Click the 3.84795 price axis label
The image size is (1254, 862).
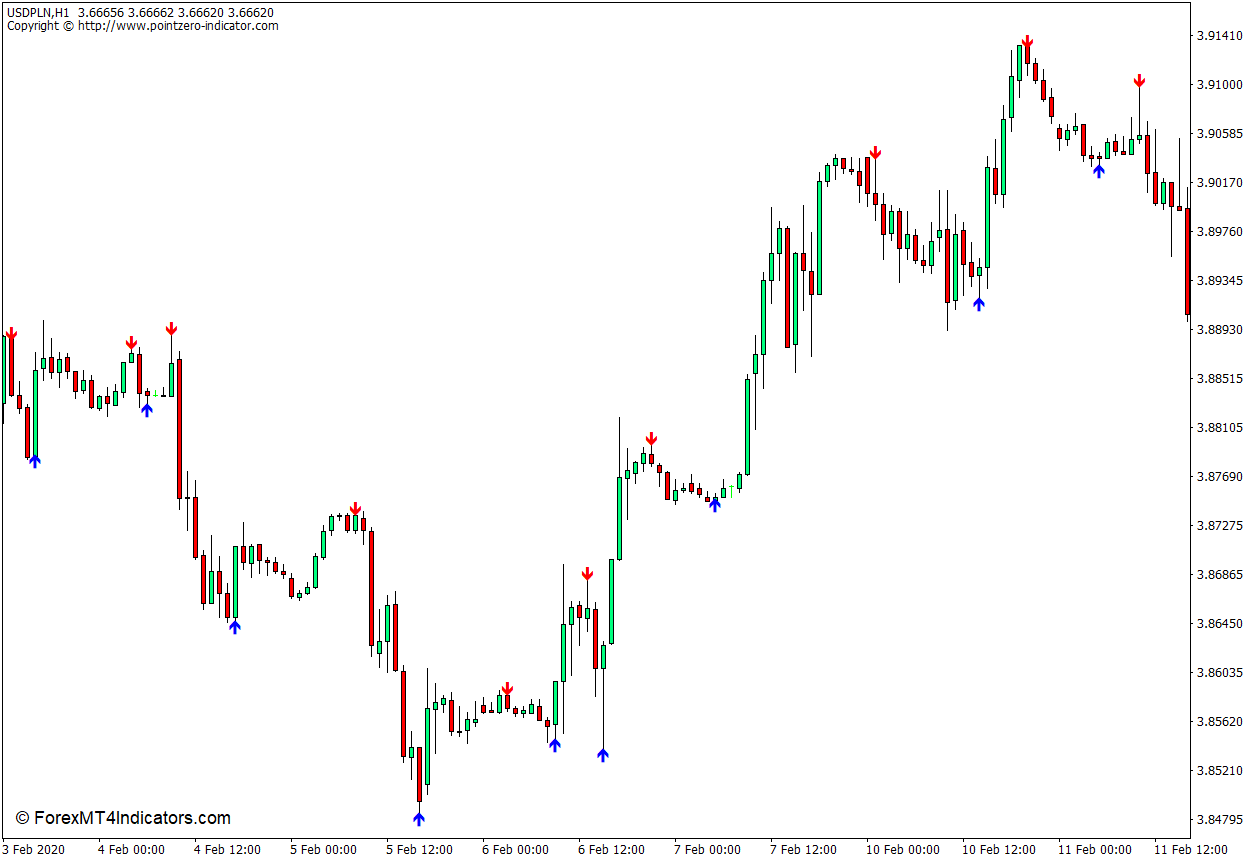coord(1218,820)
